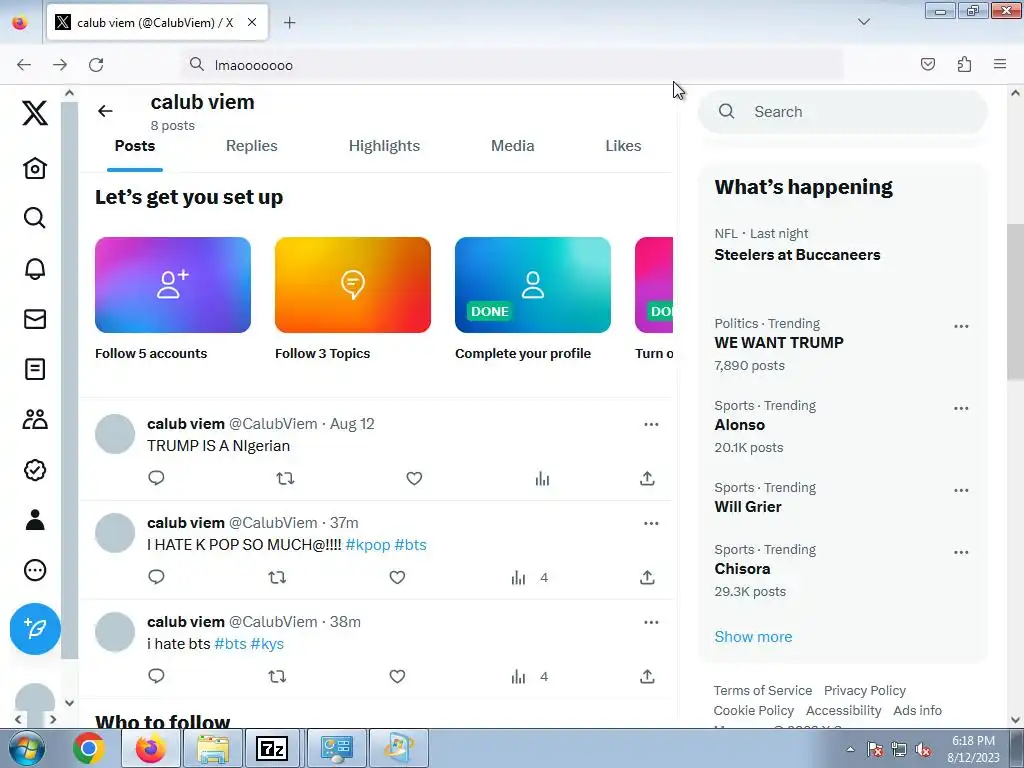Screen dimensions: 1024x768
Task: View analytics of TRUMP IS A NIgerian post
Action: (542, 479)
